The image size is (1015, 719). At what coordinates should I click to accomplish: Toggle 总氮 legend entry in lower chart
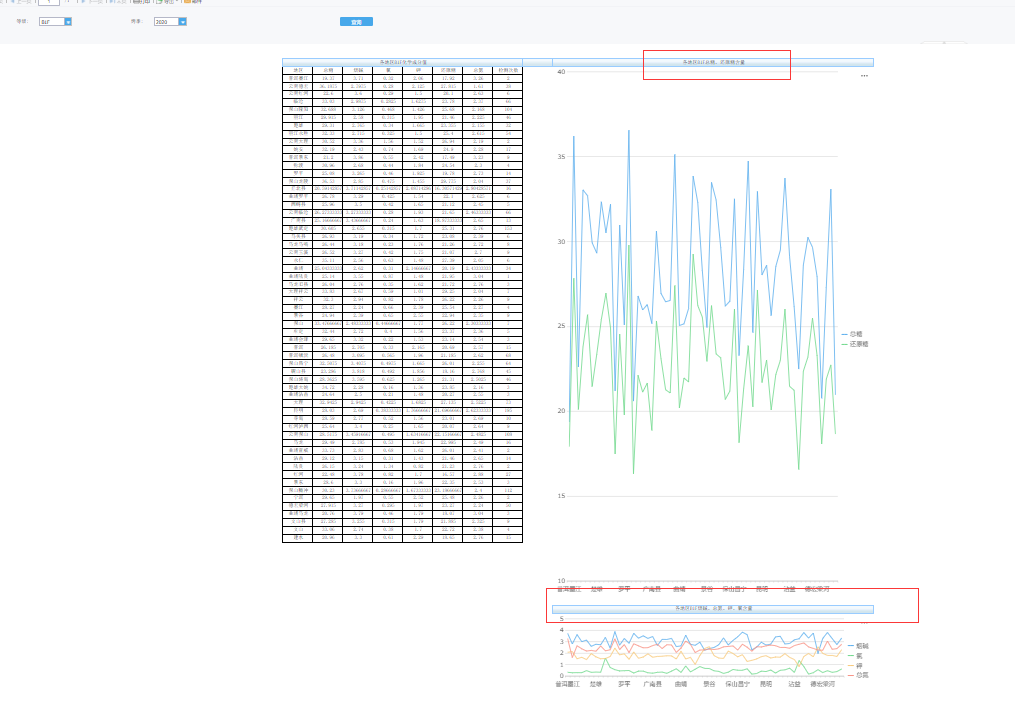858,675
